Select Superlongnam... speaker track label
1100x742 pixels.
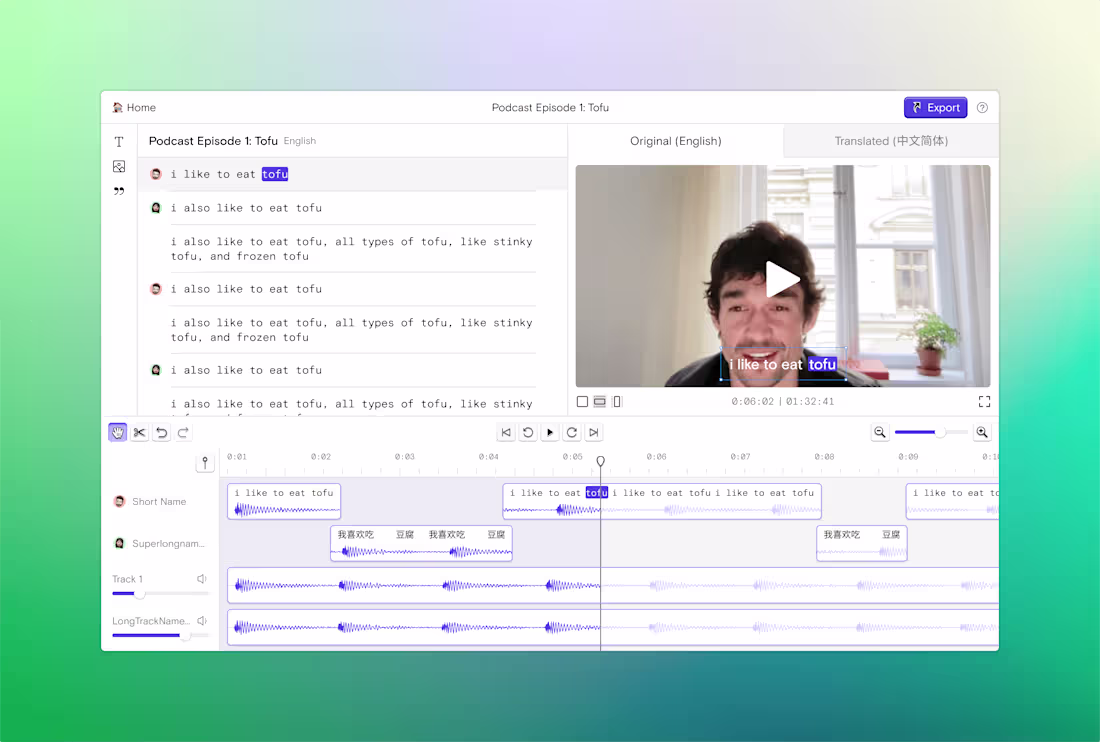[168, 544]
